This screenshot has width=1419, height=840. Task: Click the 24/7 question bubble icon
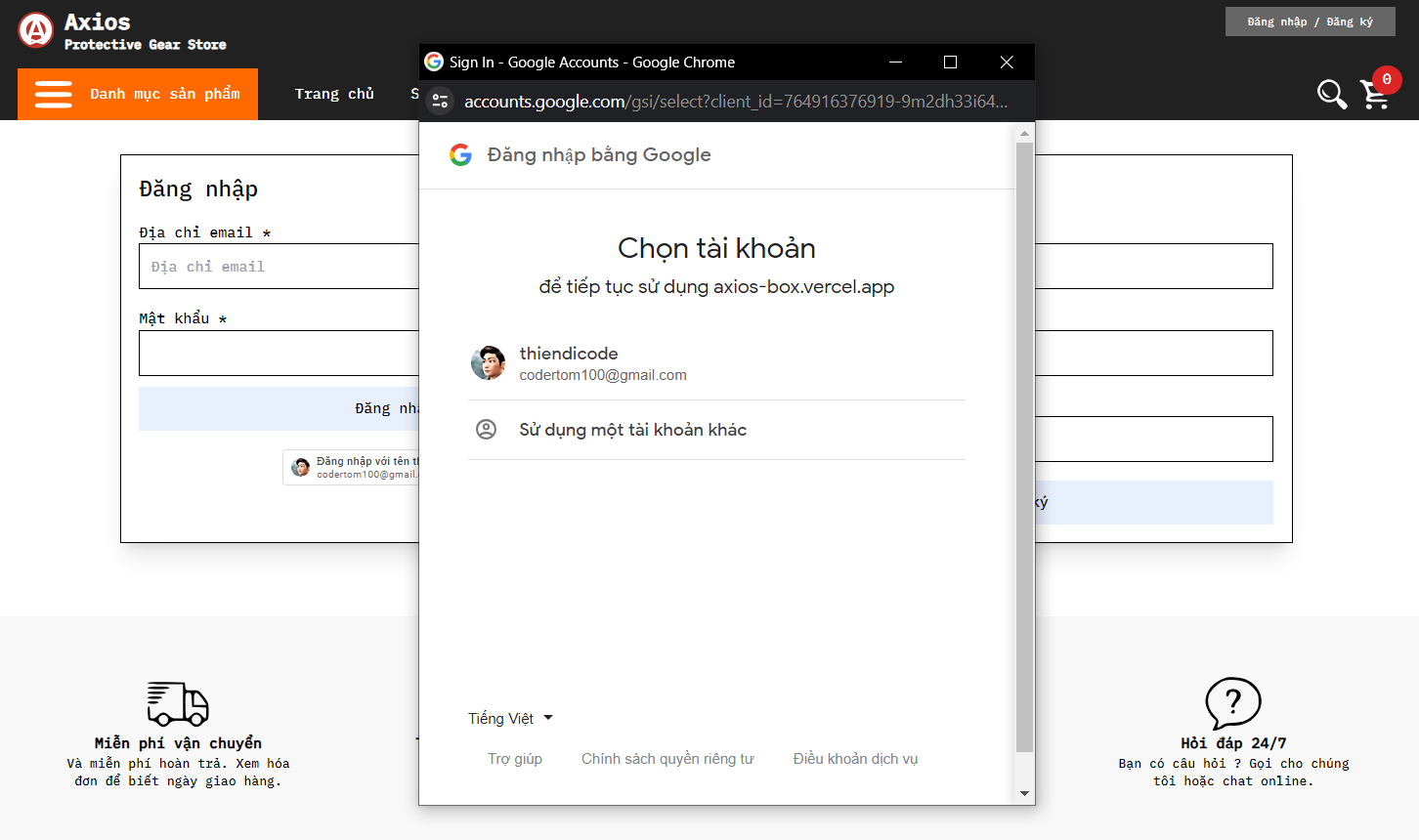(x=1233, y=703)
